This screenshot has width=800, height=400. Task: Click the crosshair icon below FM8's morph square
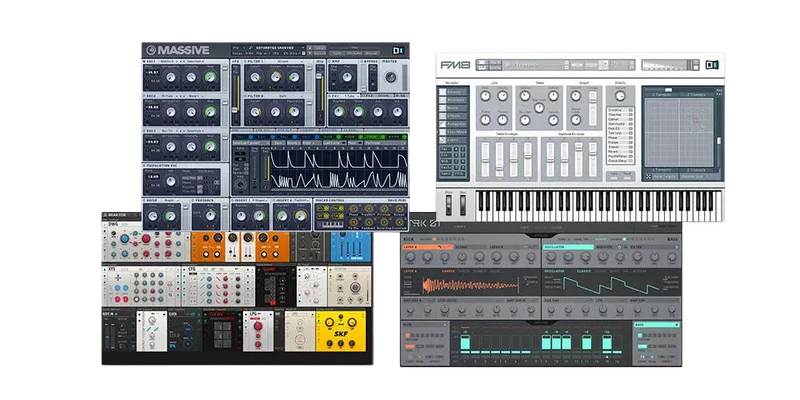point(648,176)
